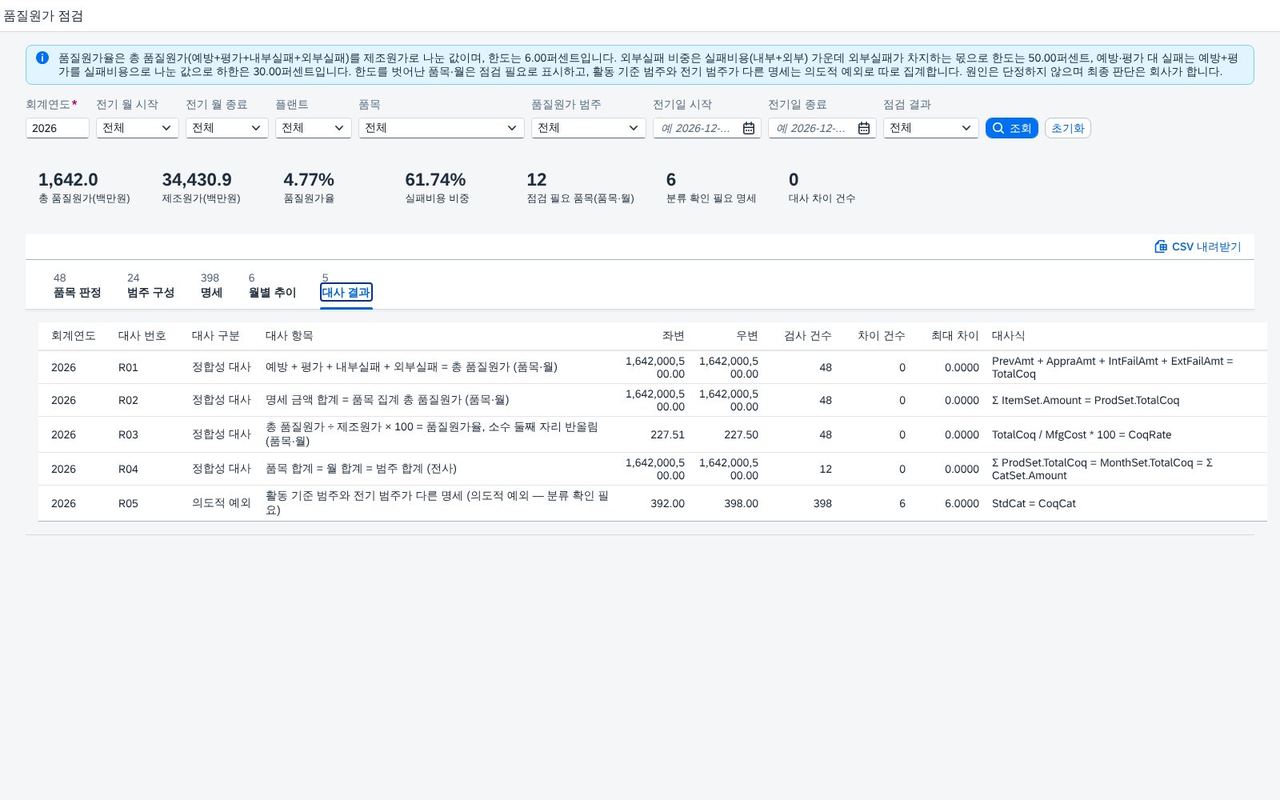Open the 명세 tab

coord(211,286)
